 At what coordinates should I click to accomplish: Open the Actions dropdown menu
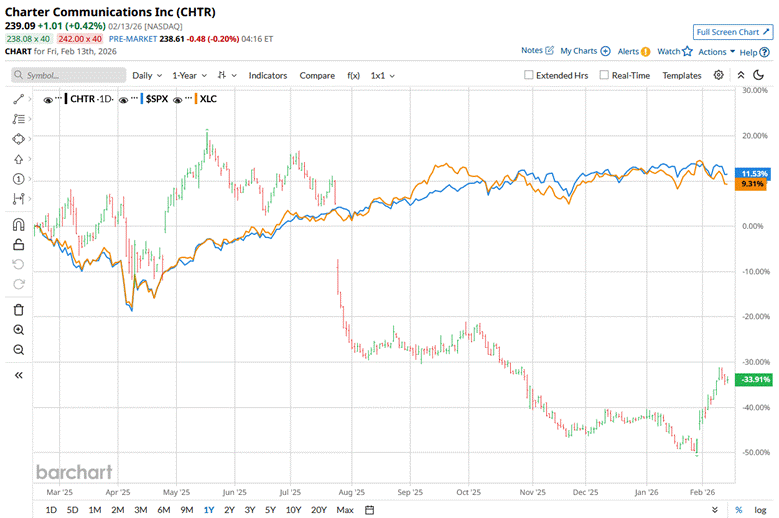716,51
